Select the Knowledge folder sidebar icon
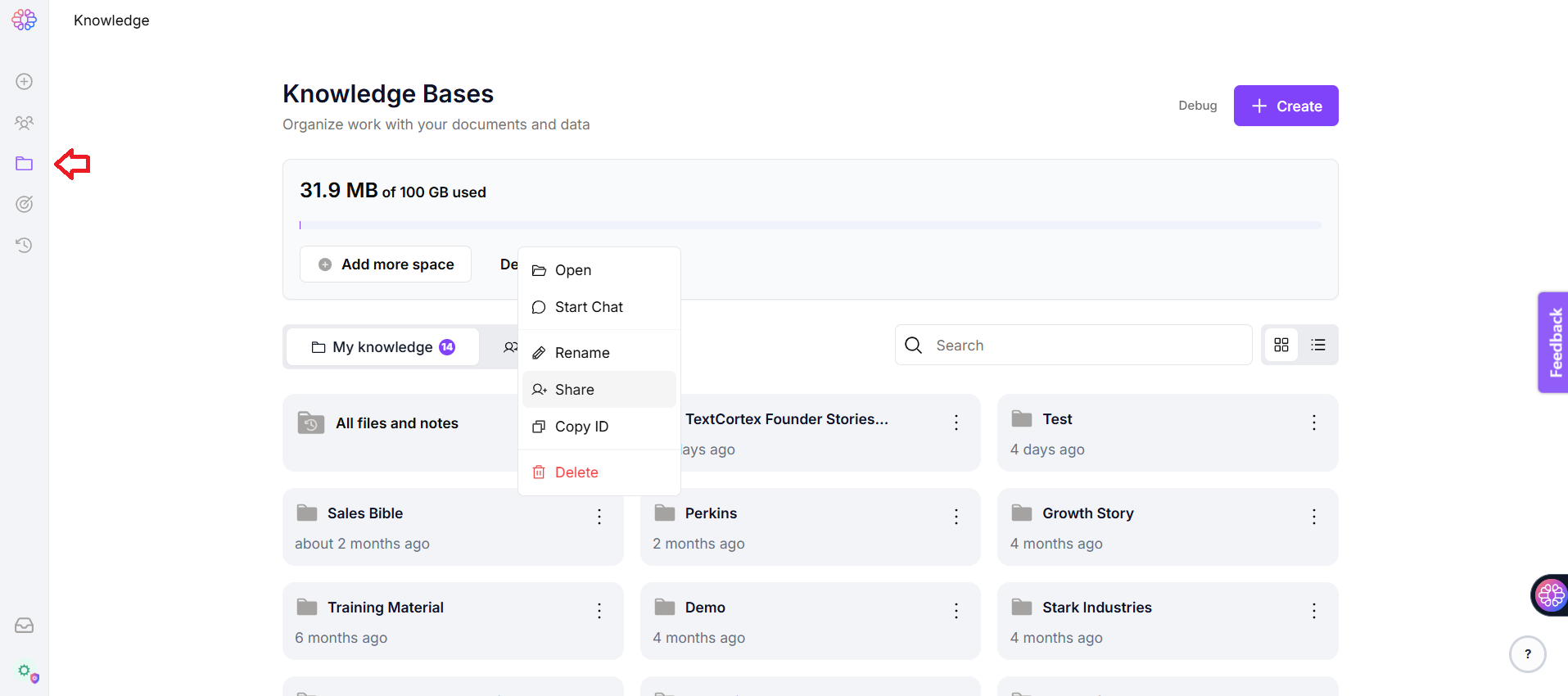The image size is (1568, 696). point(25,164)
